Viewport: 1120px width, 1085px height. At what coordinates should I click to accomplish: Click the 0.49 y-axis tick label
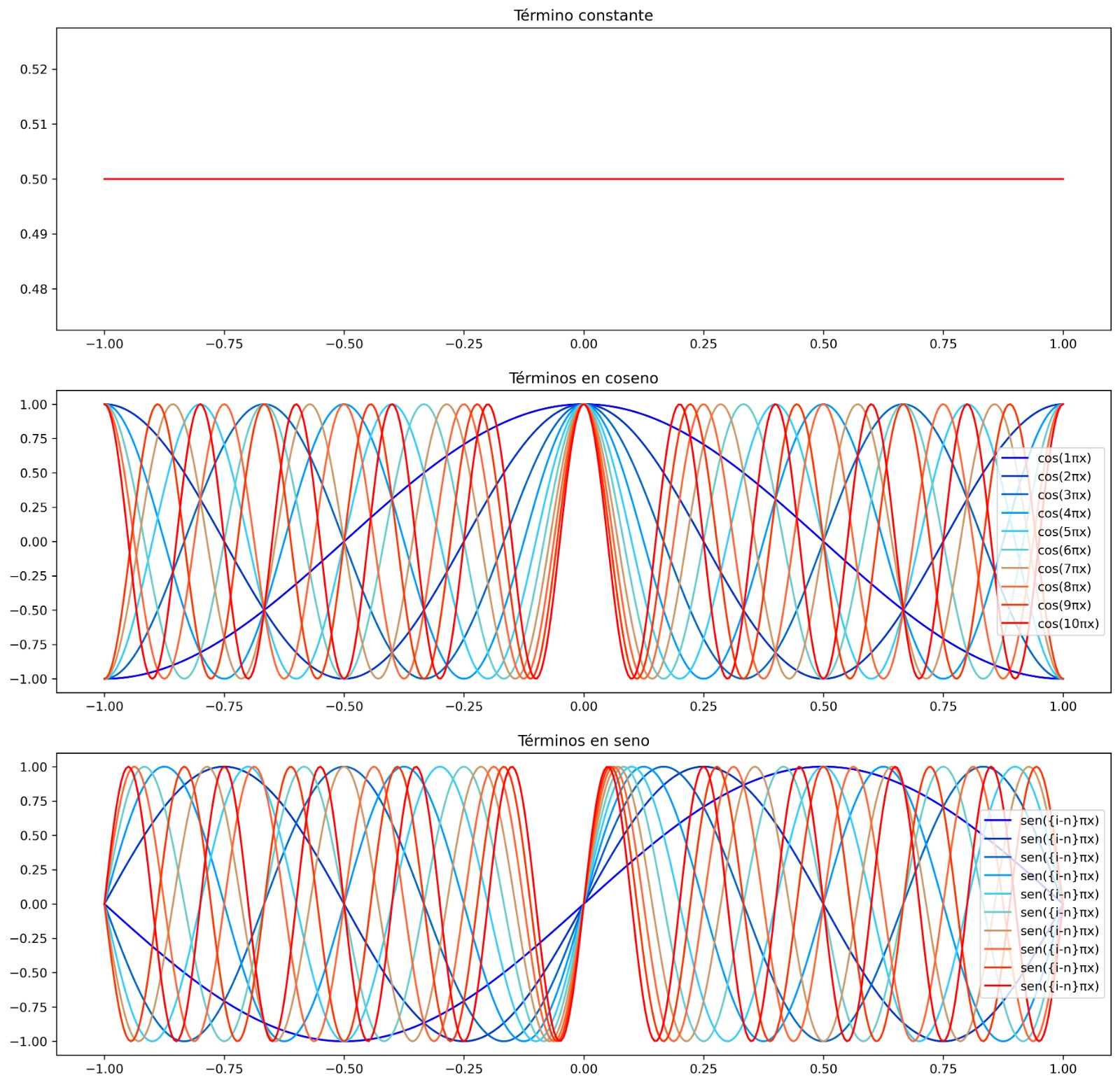tap(34, 234)
